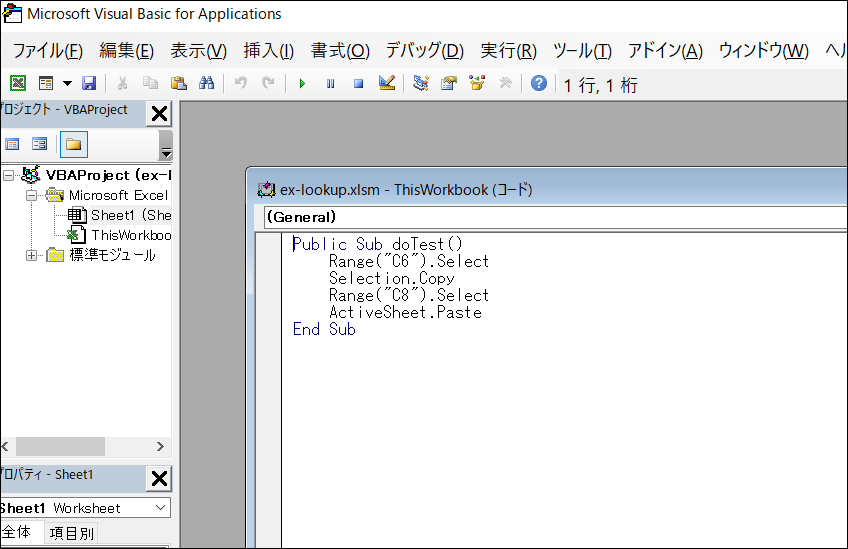
Task: Open the 書式(O) menu
Action: 340,51
